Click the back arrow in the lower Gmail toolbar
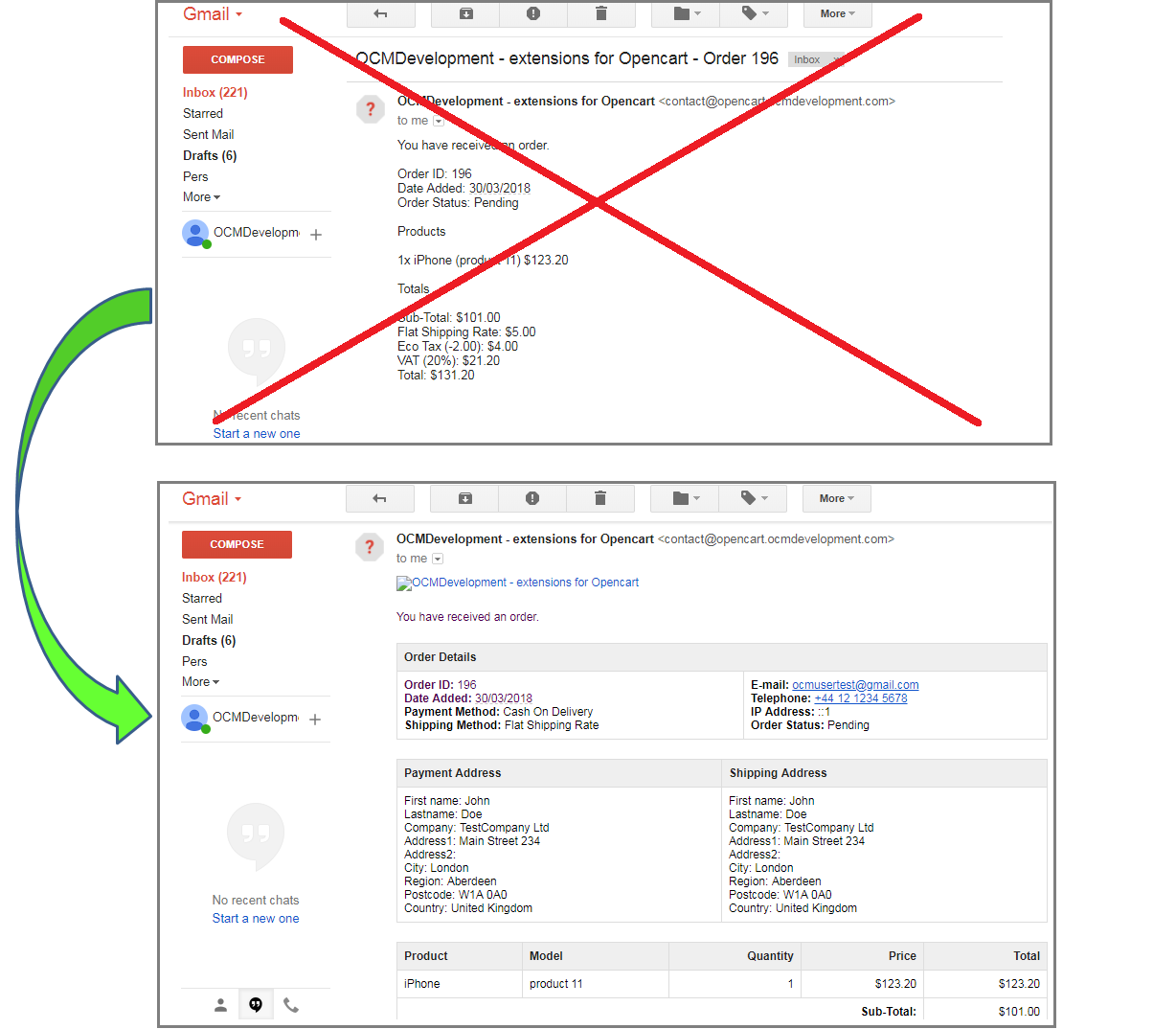The width and height of the screenshot is (1176, 1029). [x=380, y=498]
